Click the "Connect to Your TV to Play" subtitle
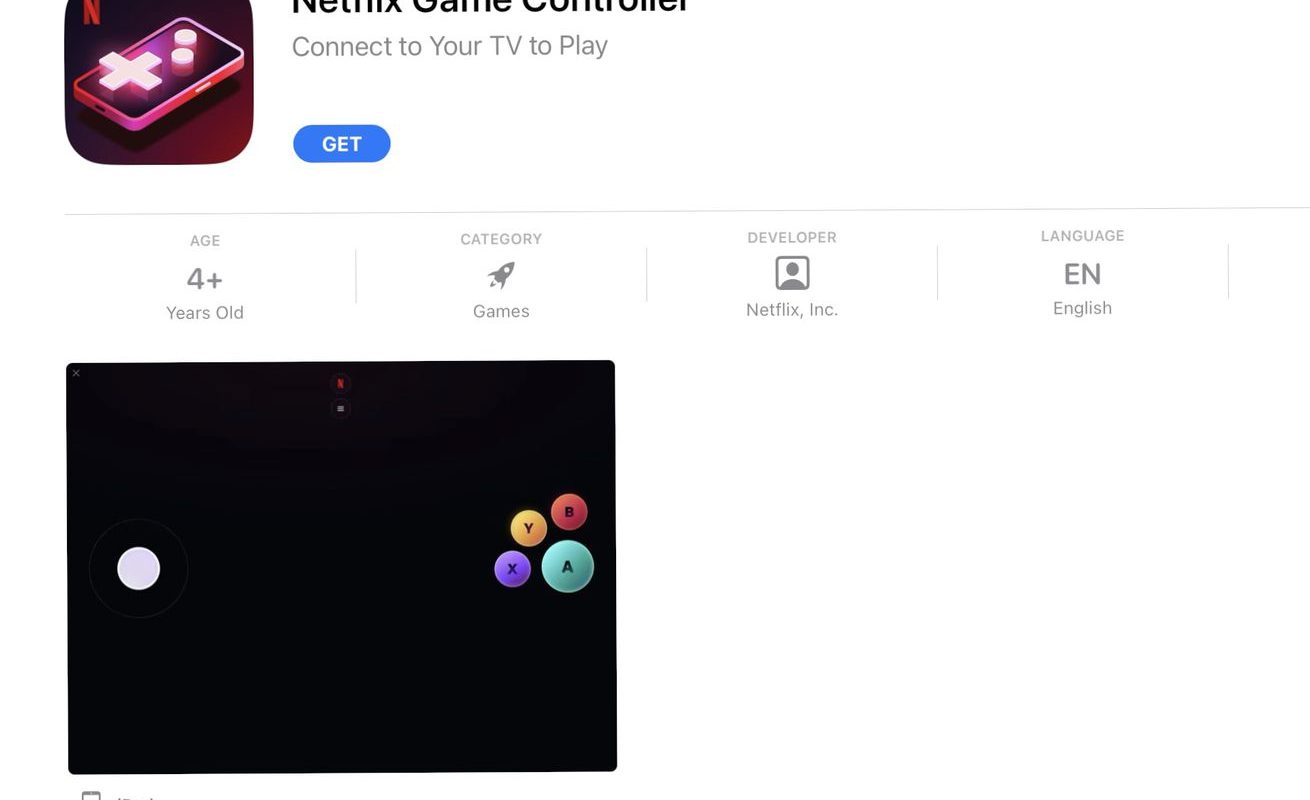Image resolution: width=1310 pixels, height=800 pixels. 450,46
